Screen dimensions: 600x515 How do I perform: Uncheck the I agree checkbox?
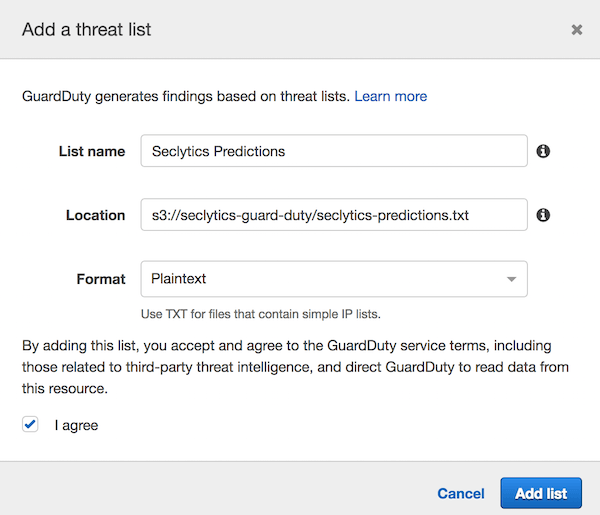pos(30,424)
